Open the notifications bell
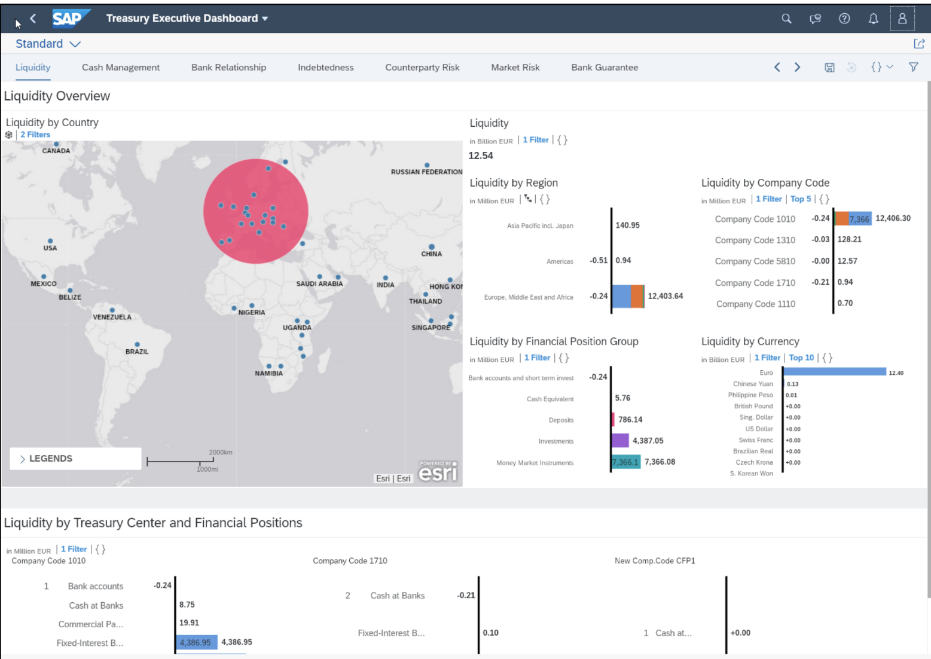Viewport: 931px width, 659px height. (x=872, y=18)
